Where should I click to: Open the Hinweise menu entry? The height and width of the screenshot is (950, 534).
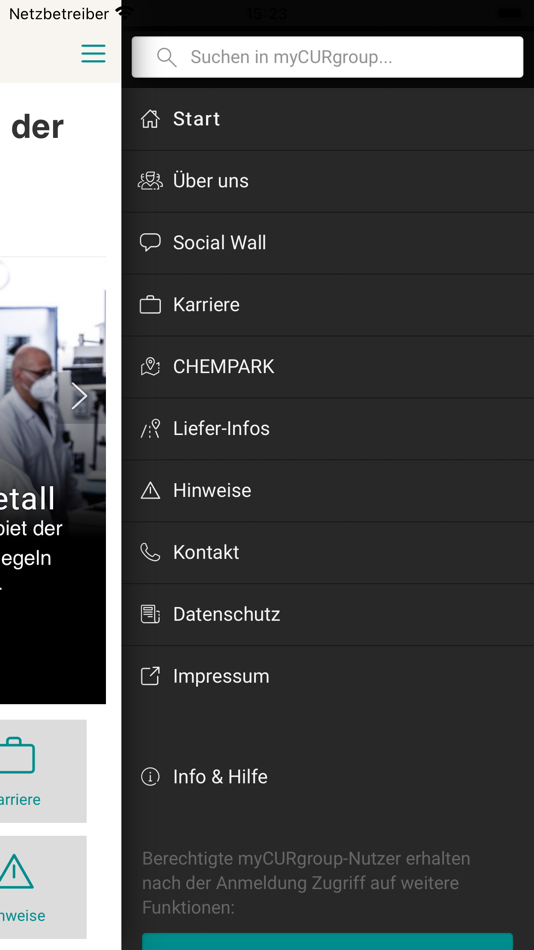coord(327,490)
